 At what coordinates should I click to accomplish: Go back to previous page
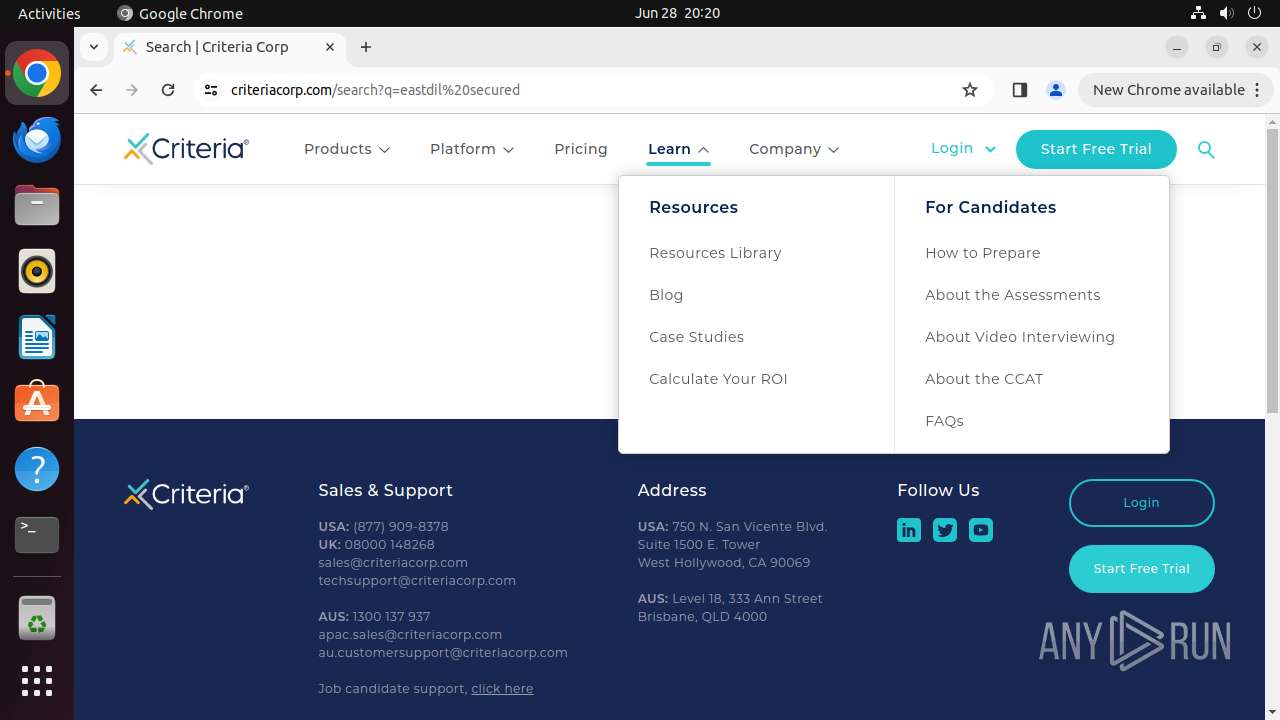pyautogui.click(x=96, y=90)
